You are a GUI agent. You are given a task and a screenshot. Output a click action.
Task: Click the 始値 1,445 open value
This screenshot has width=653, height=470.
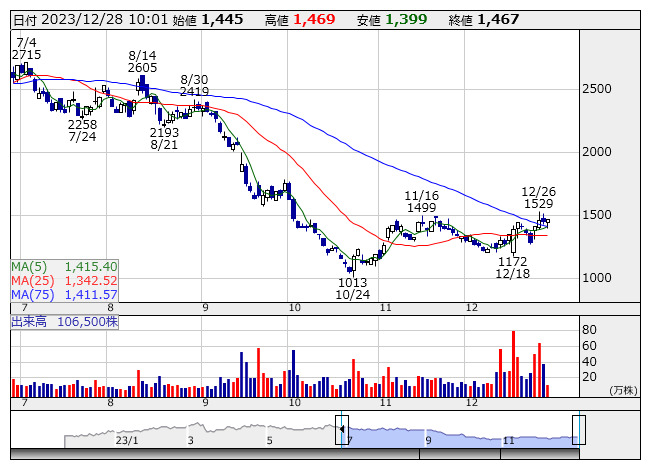click(x=208, y=20)
